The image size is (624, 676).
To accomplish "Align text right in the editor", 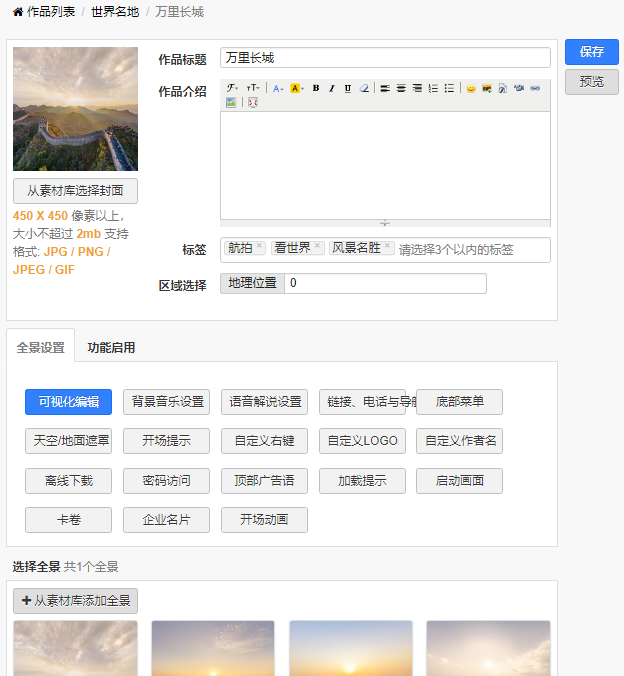I will pos(417,88).
